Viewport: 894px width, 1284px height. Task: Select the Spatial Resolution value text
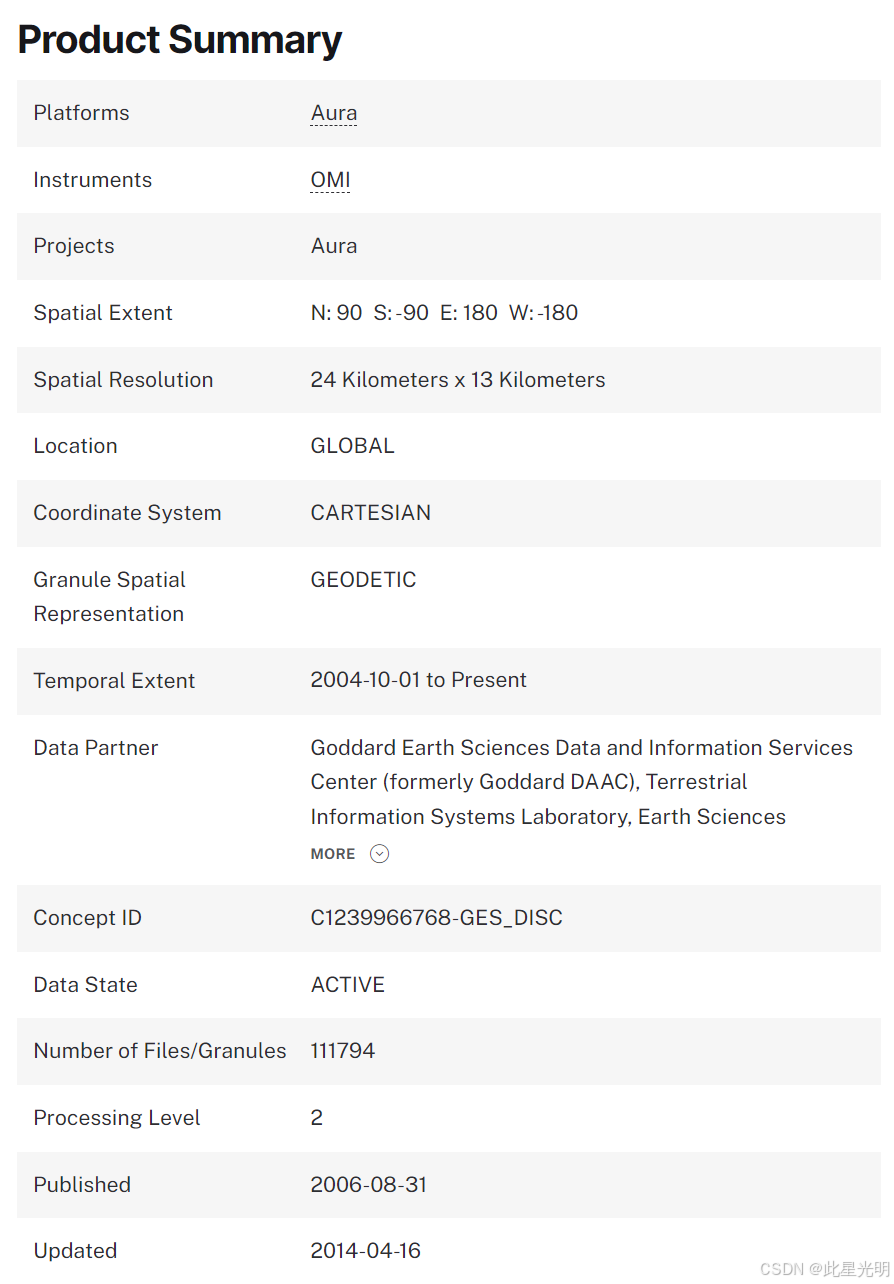(458, 380)
